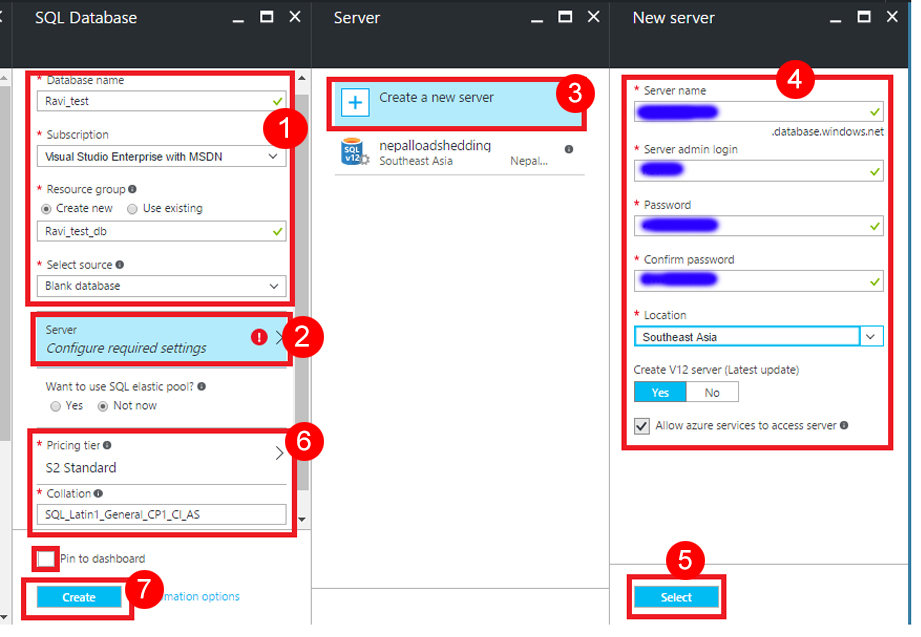Click the Select button in New server
This screenshot has width=921, height=637.
(676, 598)
